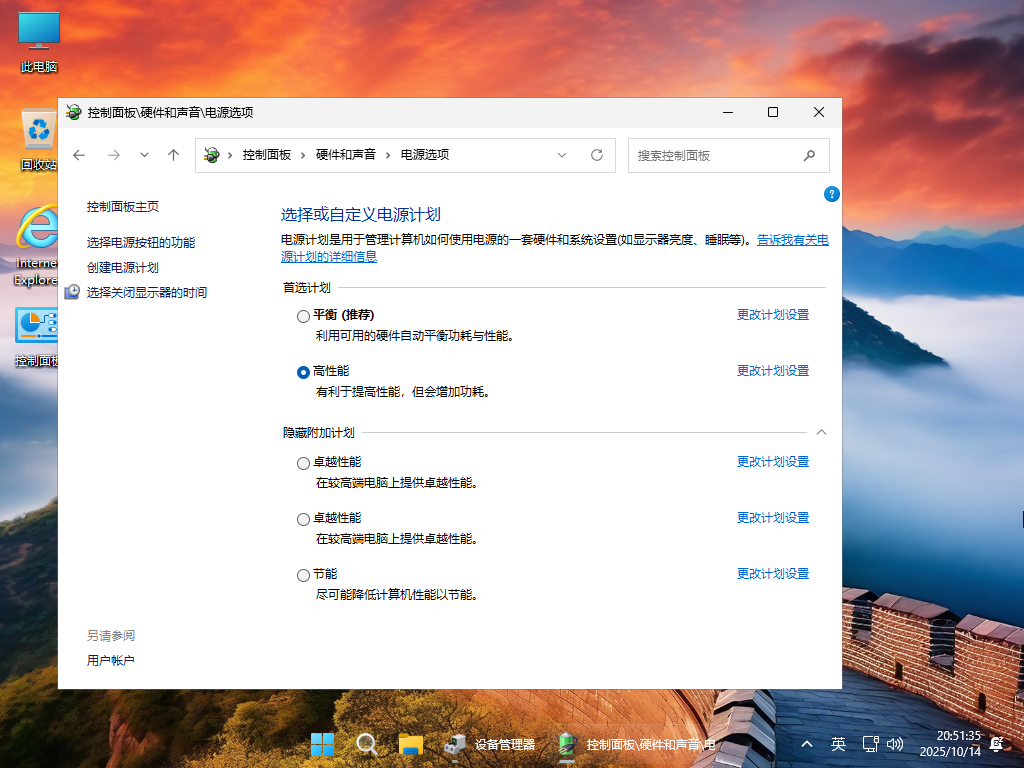Open the Windows Start menu
This screenshot has height=768, width=1024.
(x=322, y=744)
